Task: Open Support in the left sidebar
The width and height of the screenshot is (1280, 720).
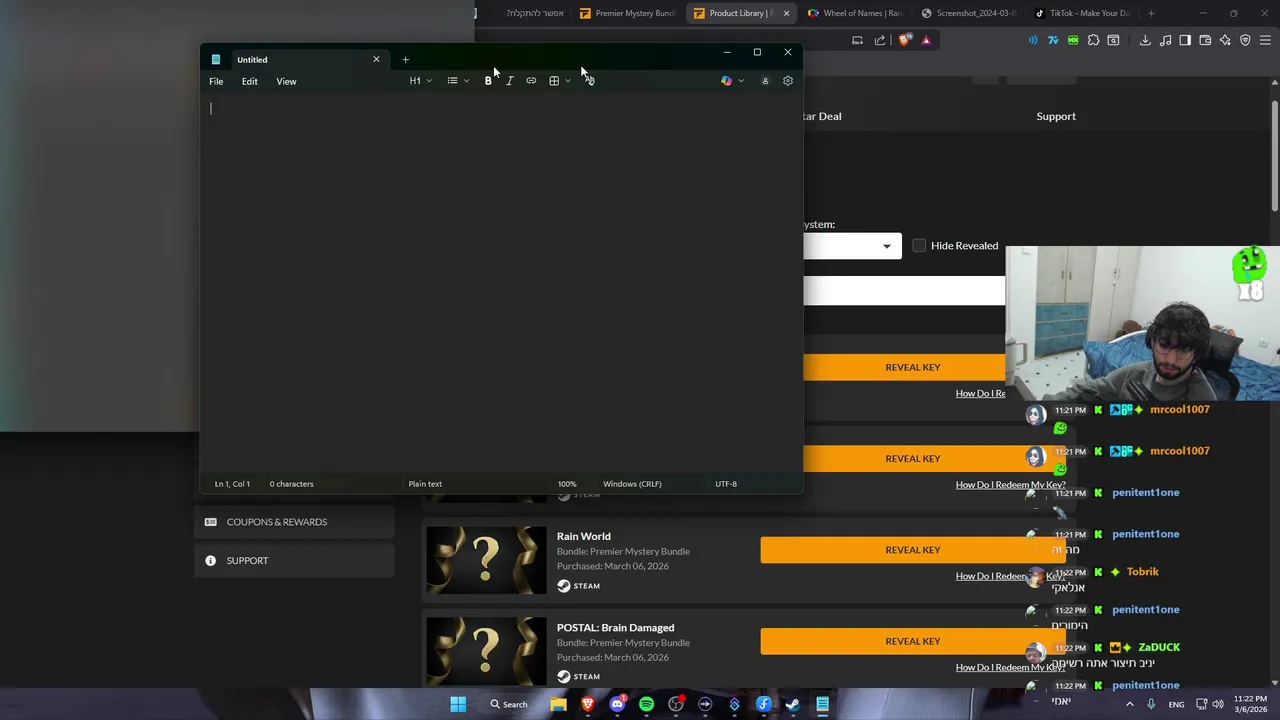Action: pos(295,561)
